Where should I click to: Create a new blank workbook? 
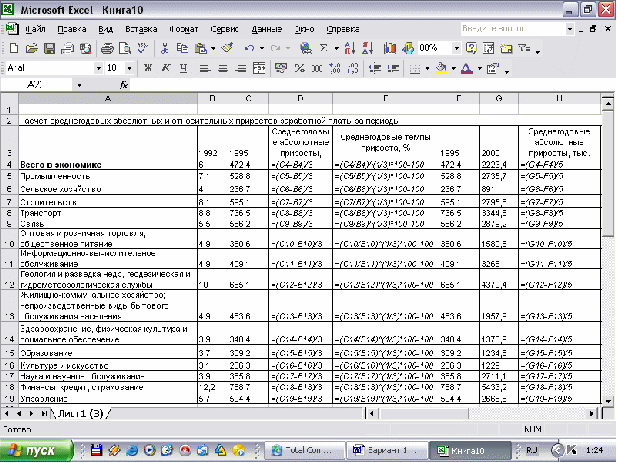pyautogui.click(x=14, y=48)
